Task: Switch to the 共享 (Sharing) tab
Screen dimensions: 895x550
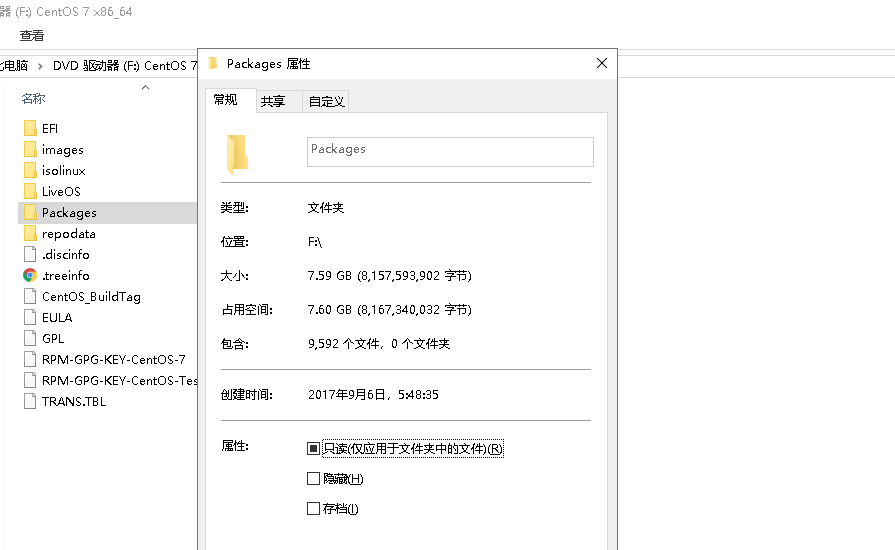Action: click(x=279, y=102)
